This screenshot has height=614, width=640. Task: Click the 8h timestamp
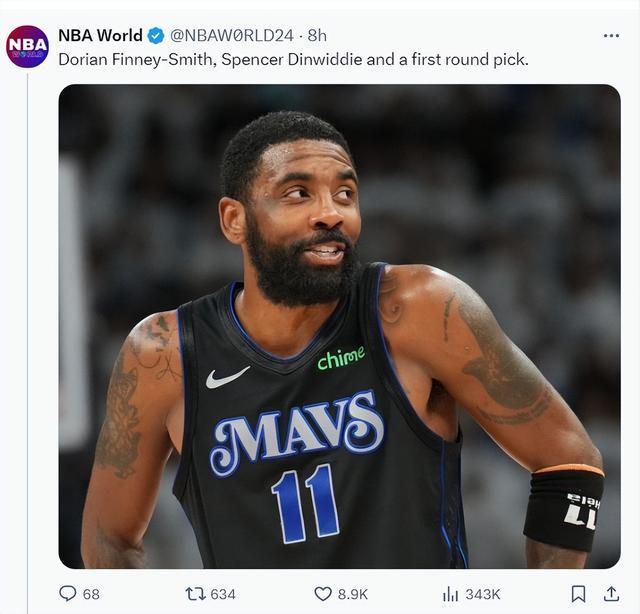(317, 36)
